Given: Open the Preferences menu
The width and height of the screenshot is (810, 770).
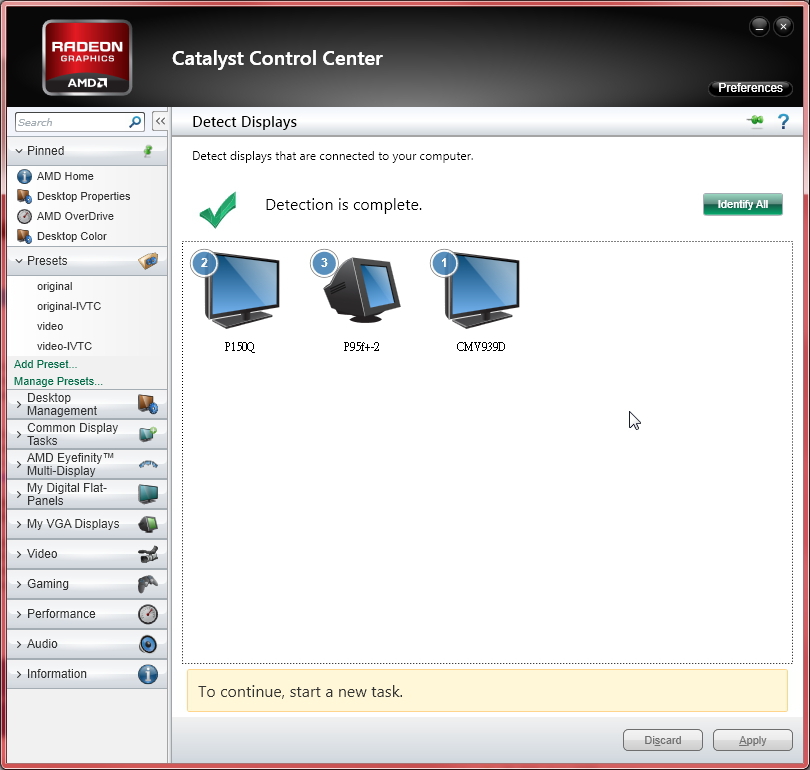Looking at the screenshot, I should (750, 88).
